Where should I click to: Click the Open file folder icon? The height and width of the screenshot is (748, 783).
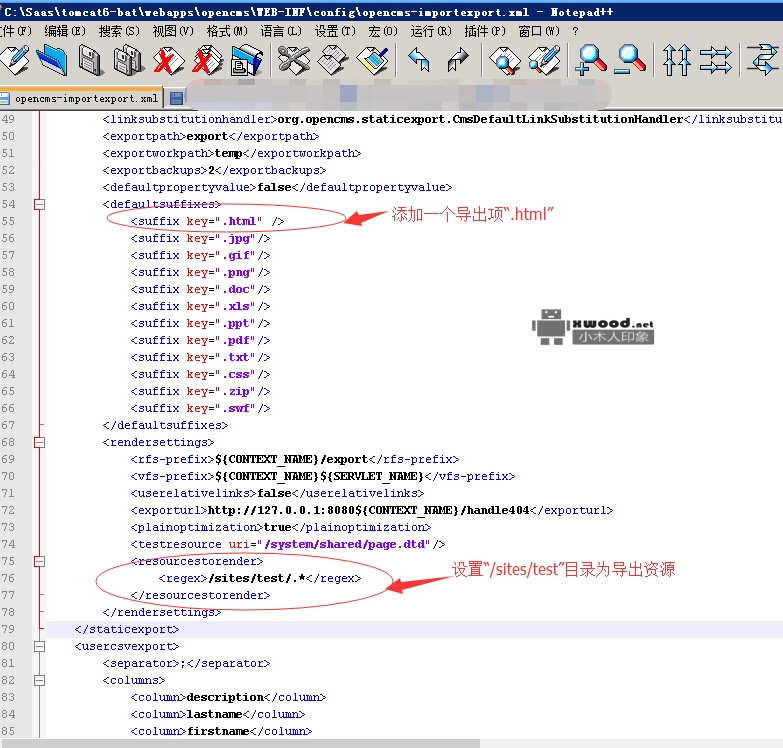(52, 60)
